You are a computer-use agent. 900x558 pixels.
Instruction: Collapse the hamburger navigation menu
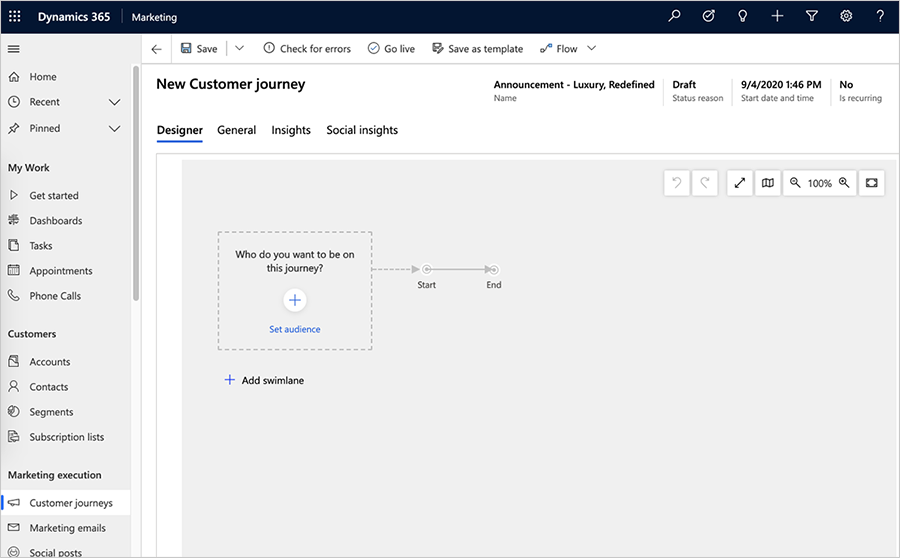pyautogui.click(x=14, y=49)
